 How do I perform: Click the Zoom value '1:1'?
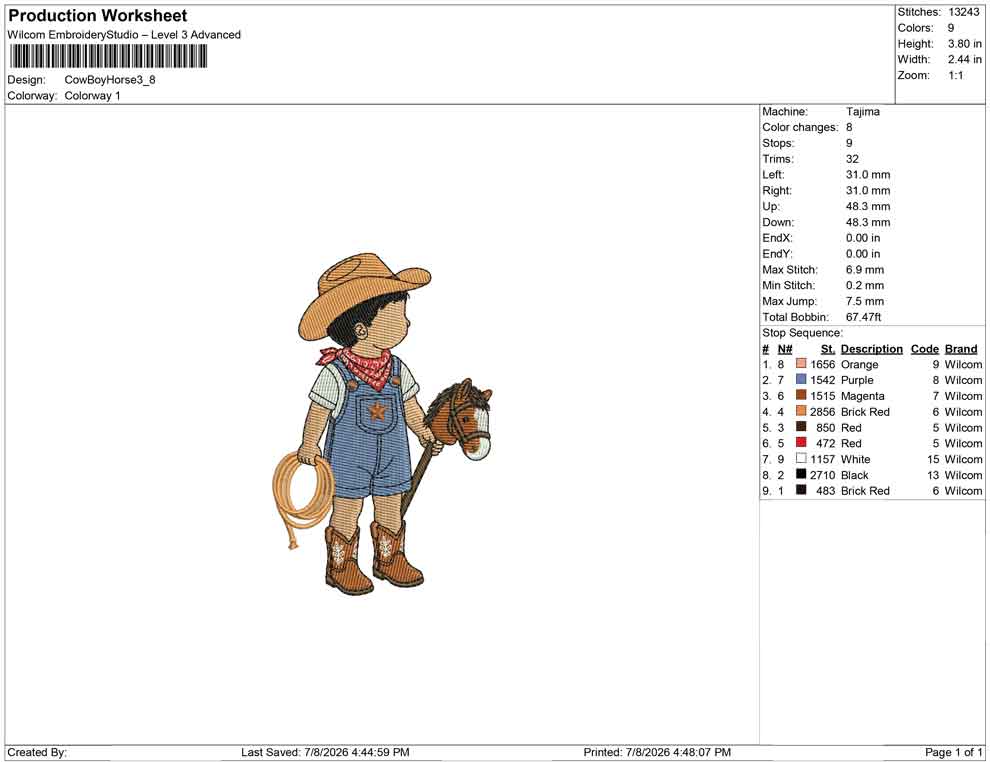[x=956, y=75]
